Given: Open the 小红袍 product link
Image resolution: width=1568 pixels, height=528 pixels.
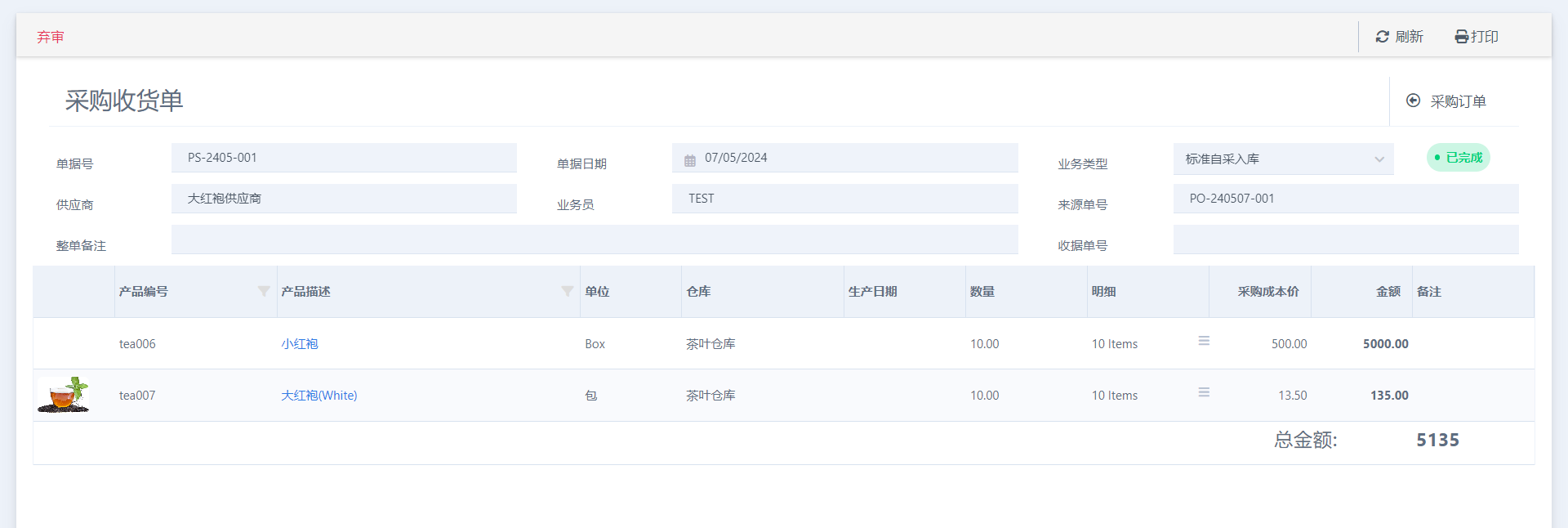Looking at the screenshot, I should click(300, 344).
